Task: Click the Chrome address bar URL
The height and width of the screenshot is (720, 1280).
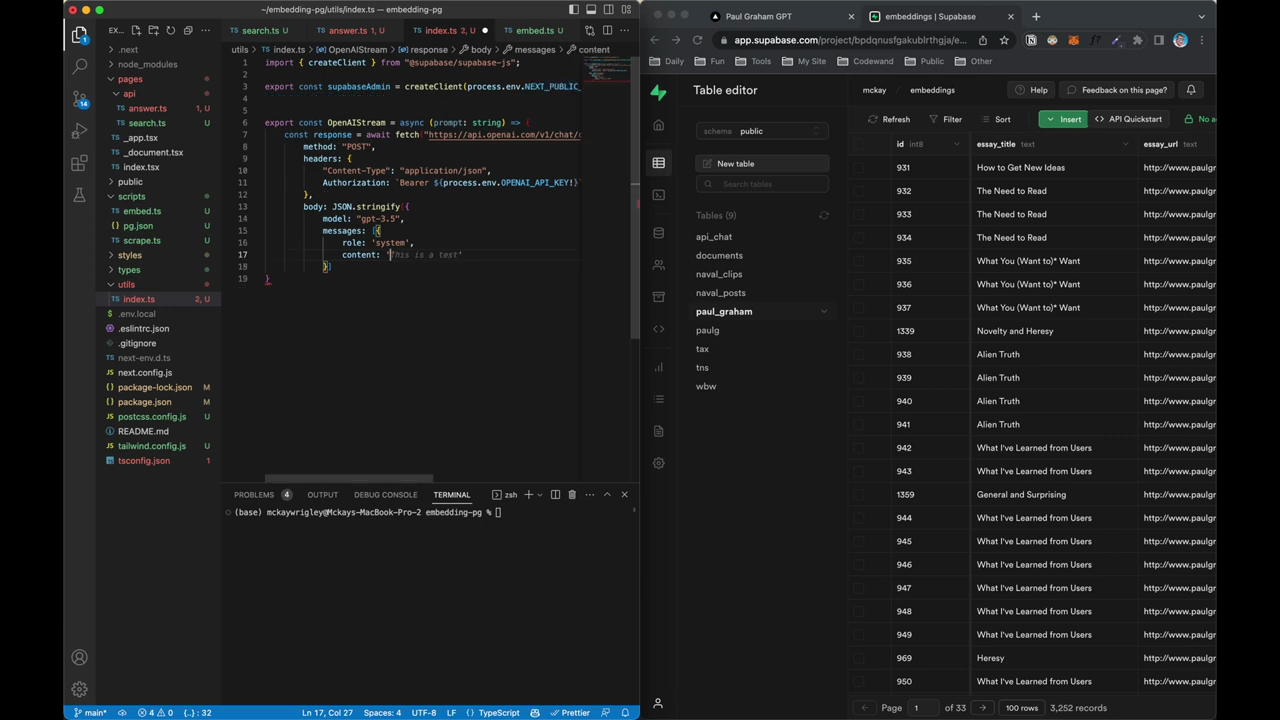Action: [x=850, y=40]
